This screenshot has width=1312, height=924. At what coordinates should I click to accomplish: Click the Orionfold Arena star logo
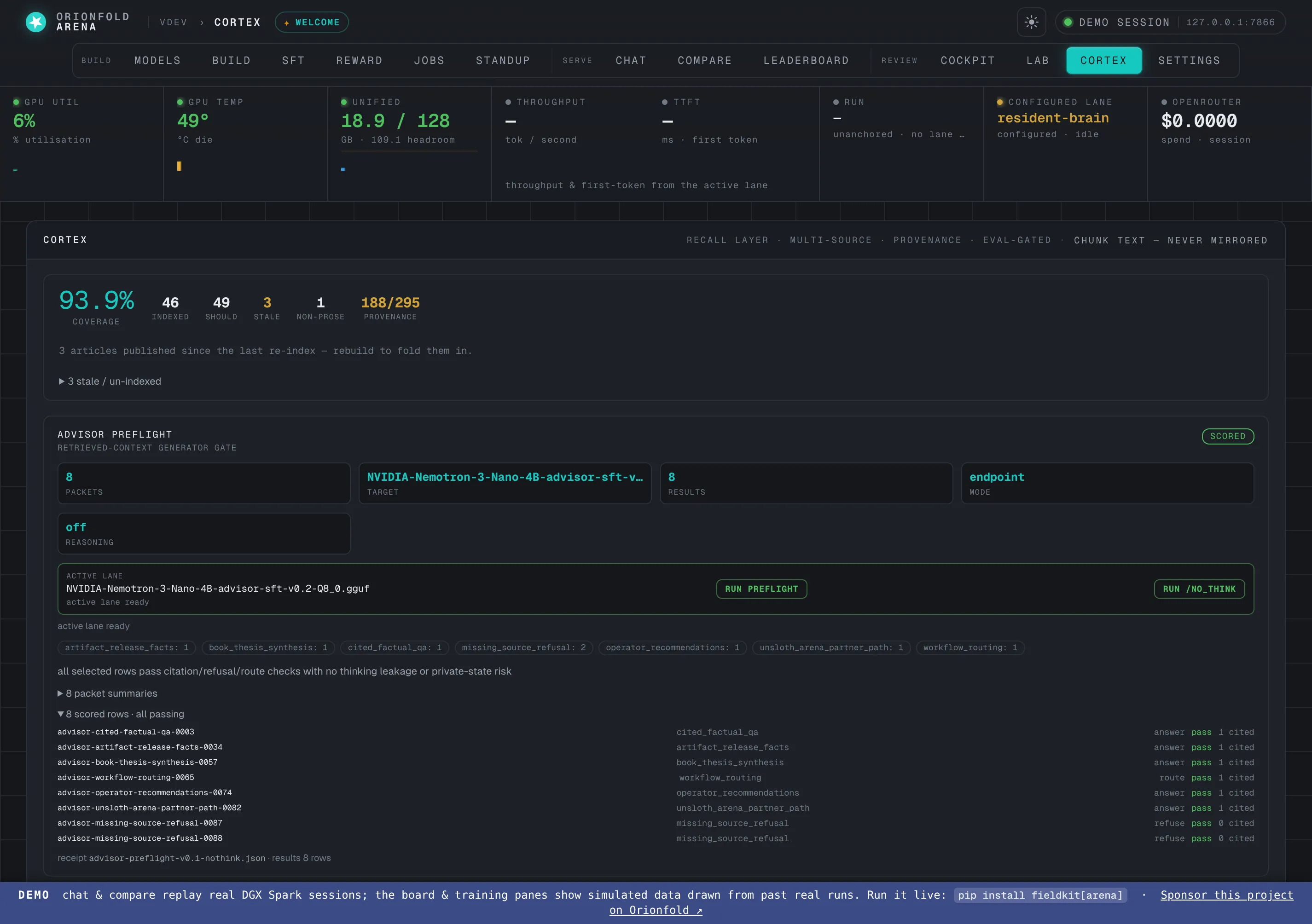pos(36,22)
